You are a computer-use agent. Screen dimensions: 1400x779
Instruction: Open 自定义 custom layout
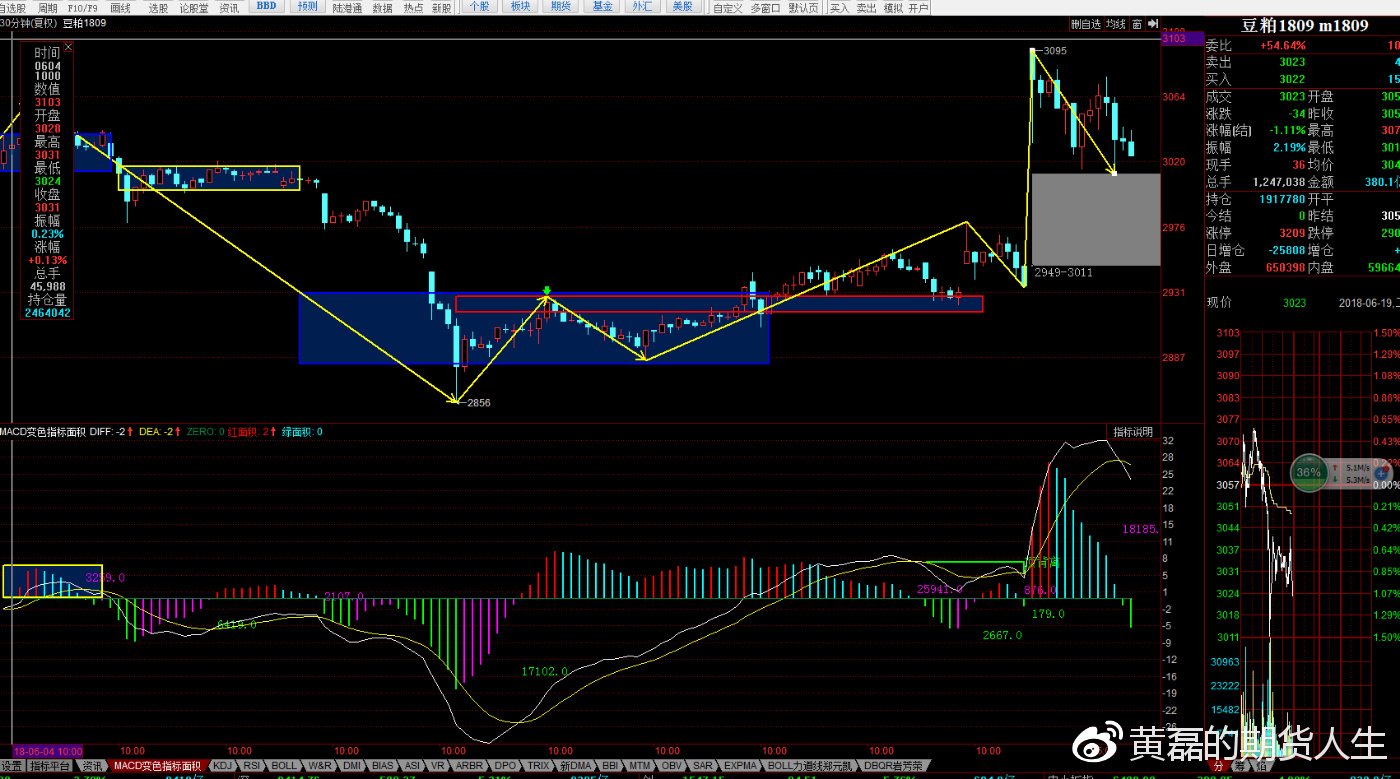click(727, 7)
